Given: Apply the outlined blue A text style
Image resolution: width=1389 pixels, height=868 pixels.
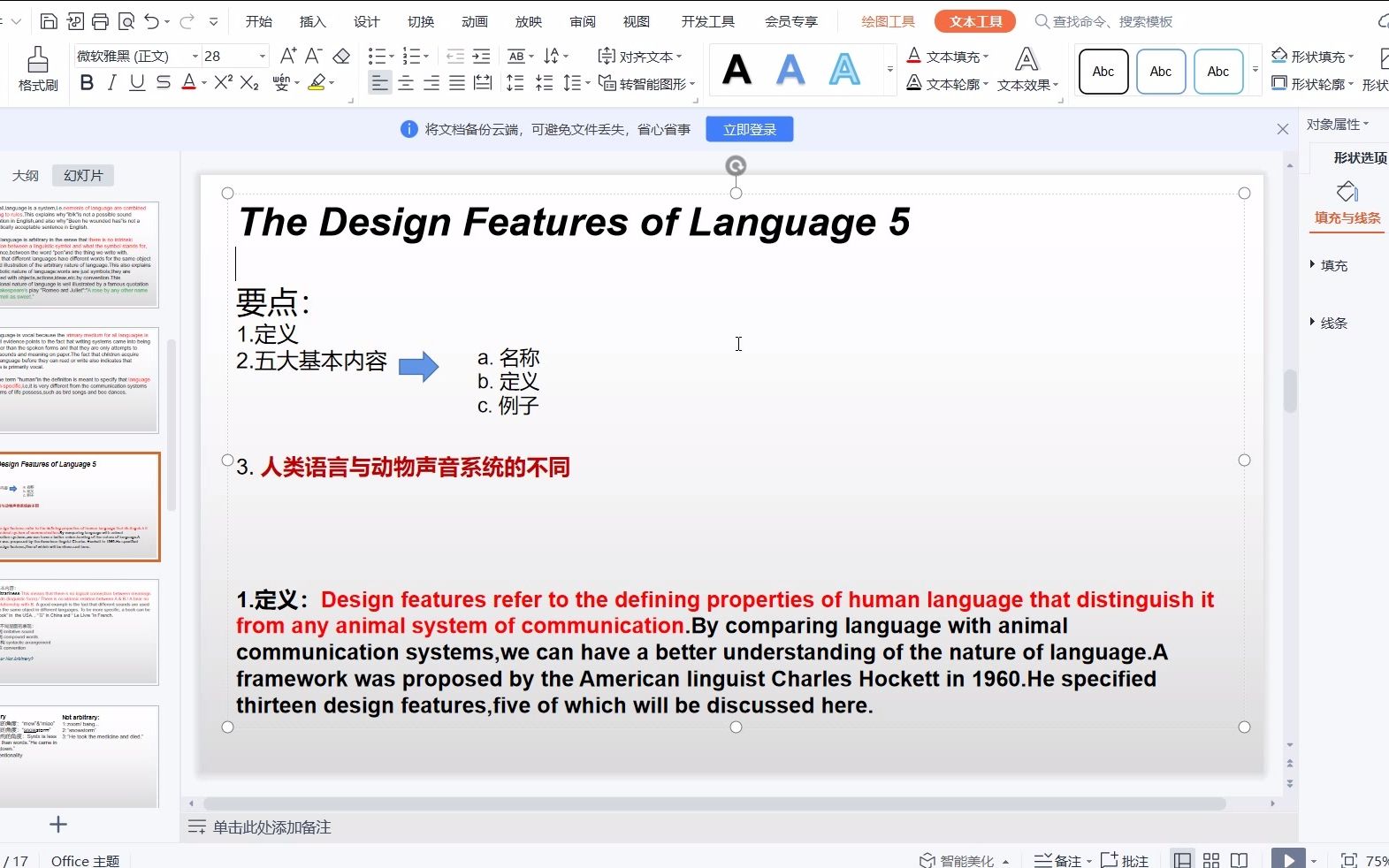Looking at the screenshot, I should (844, 69).
